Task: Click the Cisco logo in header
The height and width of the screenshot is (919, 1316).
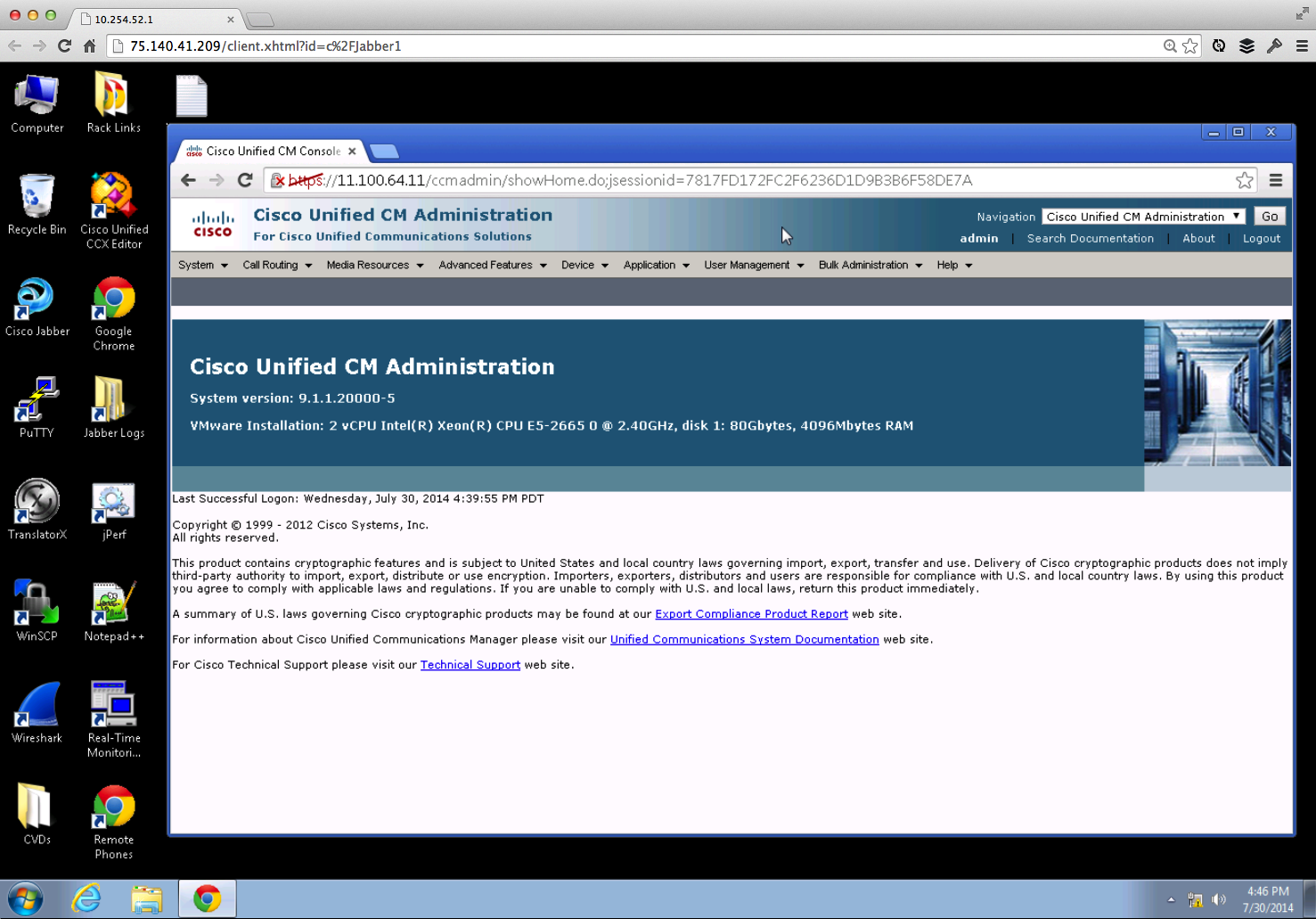Action: (x=213, y=224)
